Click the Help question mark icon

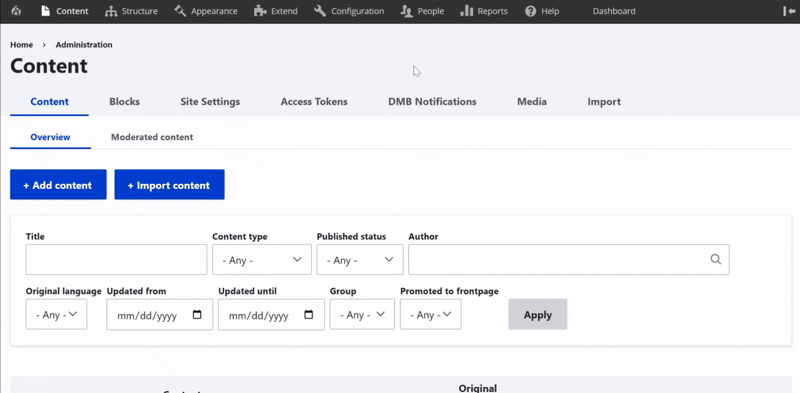click(531, 11)
